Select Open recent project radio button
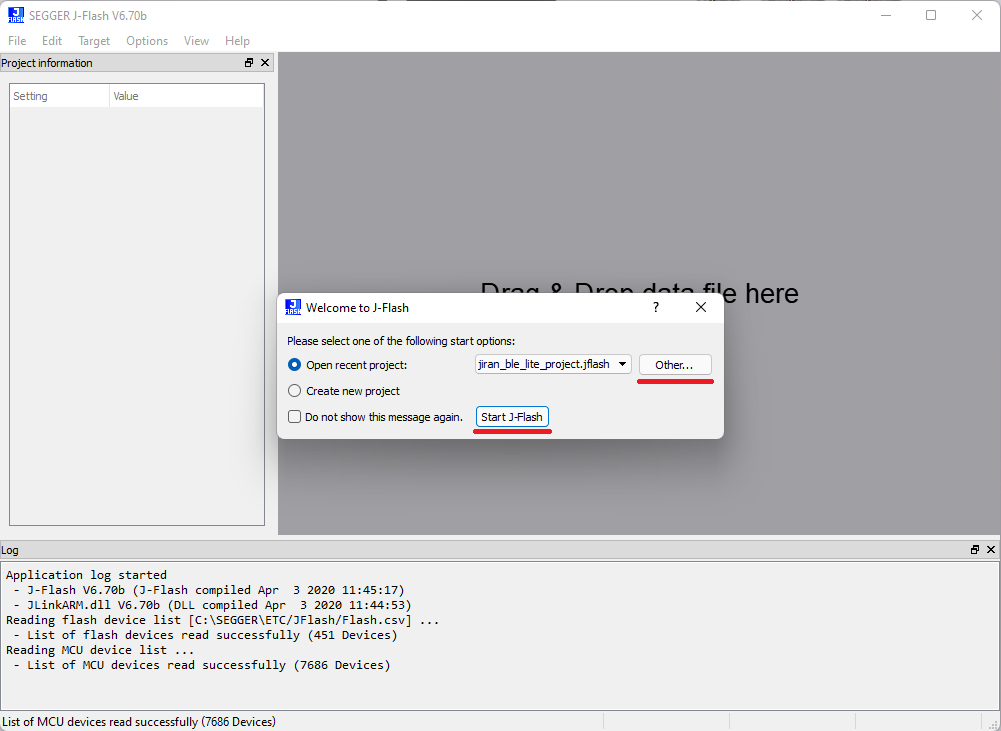1001x731 pixels. [x=294, y=365]
